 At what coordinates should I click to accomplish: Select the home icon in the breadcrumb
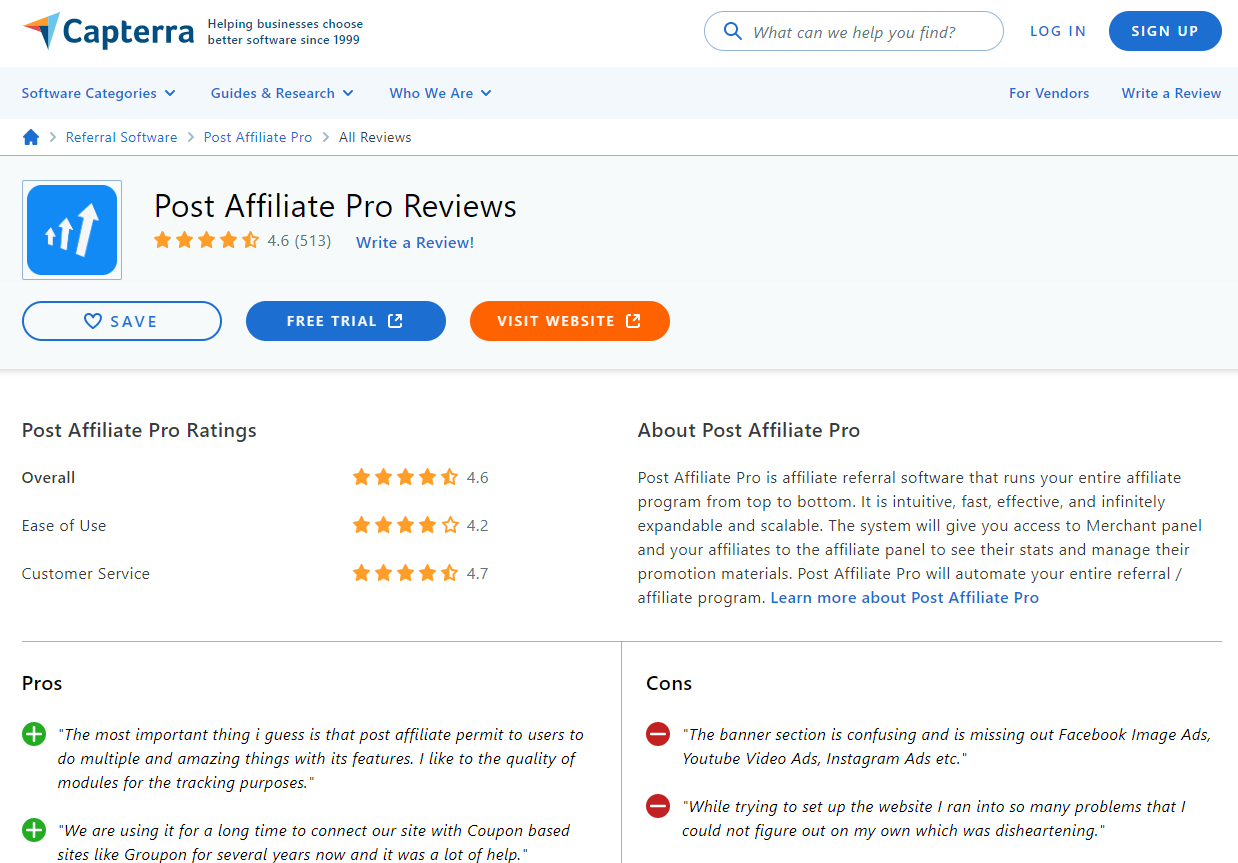(30, 137)
